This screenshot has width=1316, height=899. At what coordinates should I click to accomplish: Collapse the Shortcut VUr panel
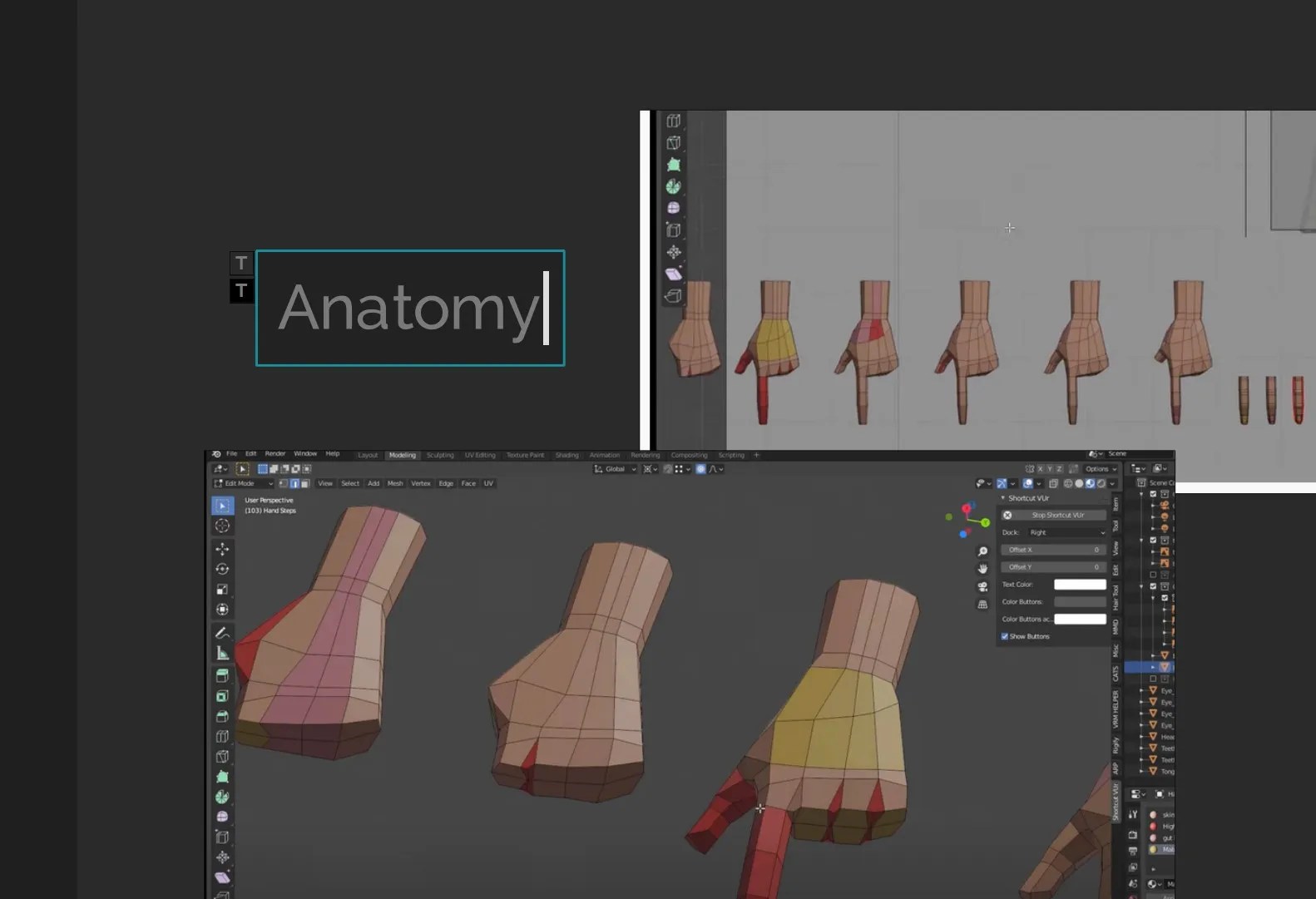click(1003, 498)
